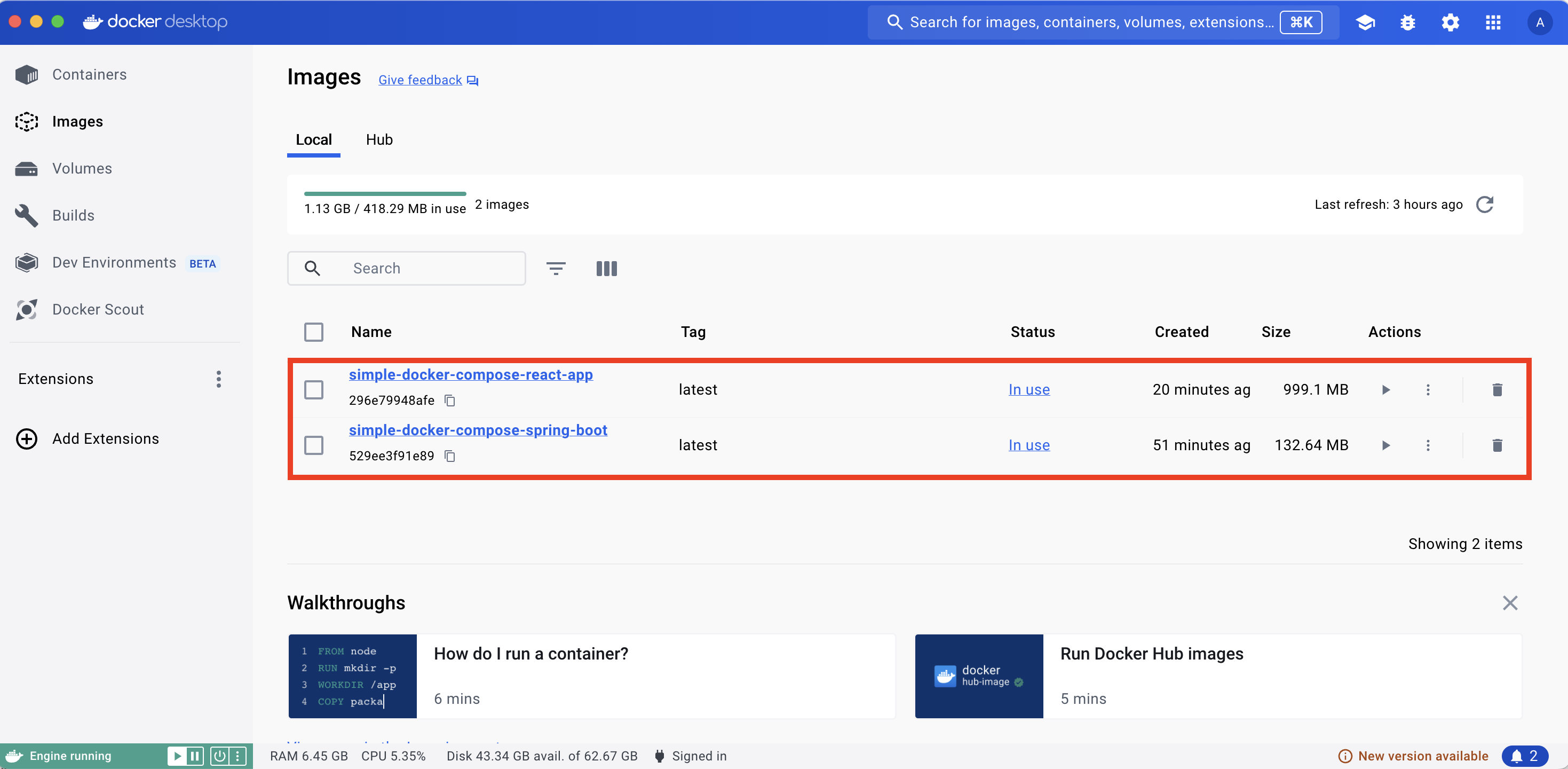
Task: Switch to the Hub tab
Action: click(379, 140)
